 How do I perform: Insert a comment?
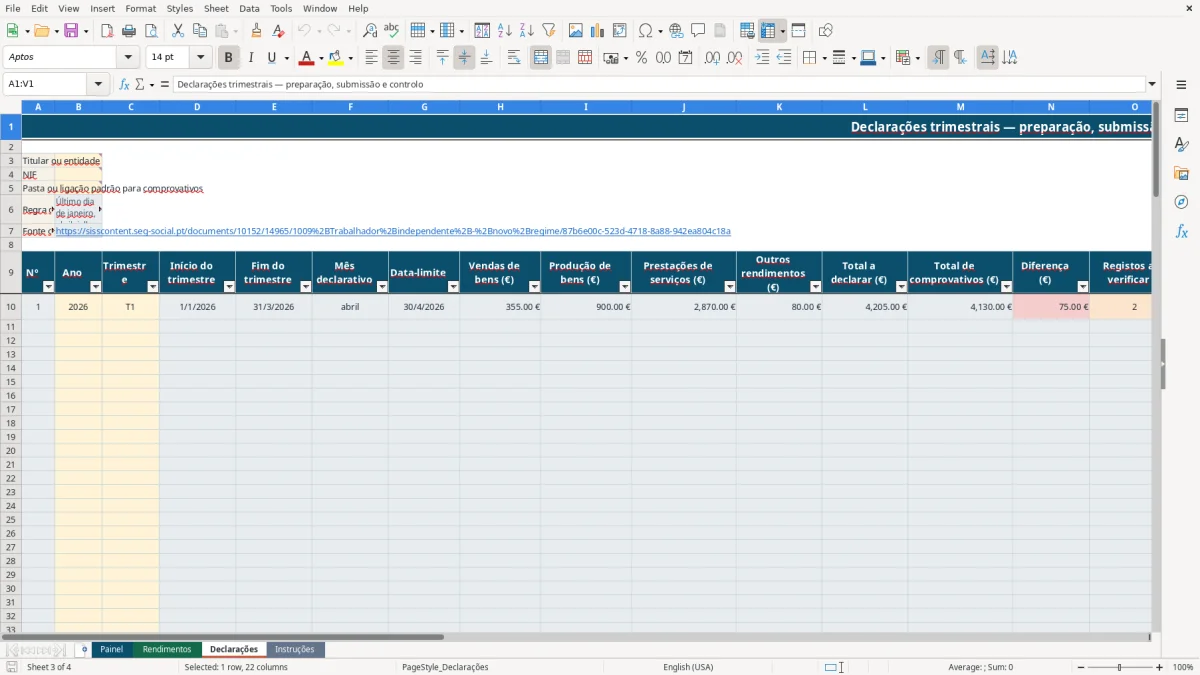(x=698, y=31)
